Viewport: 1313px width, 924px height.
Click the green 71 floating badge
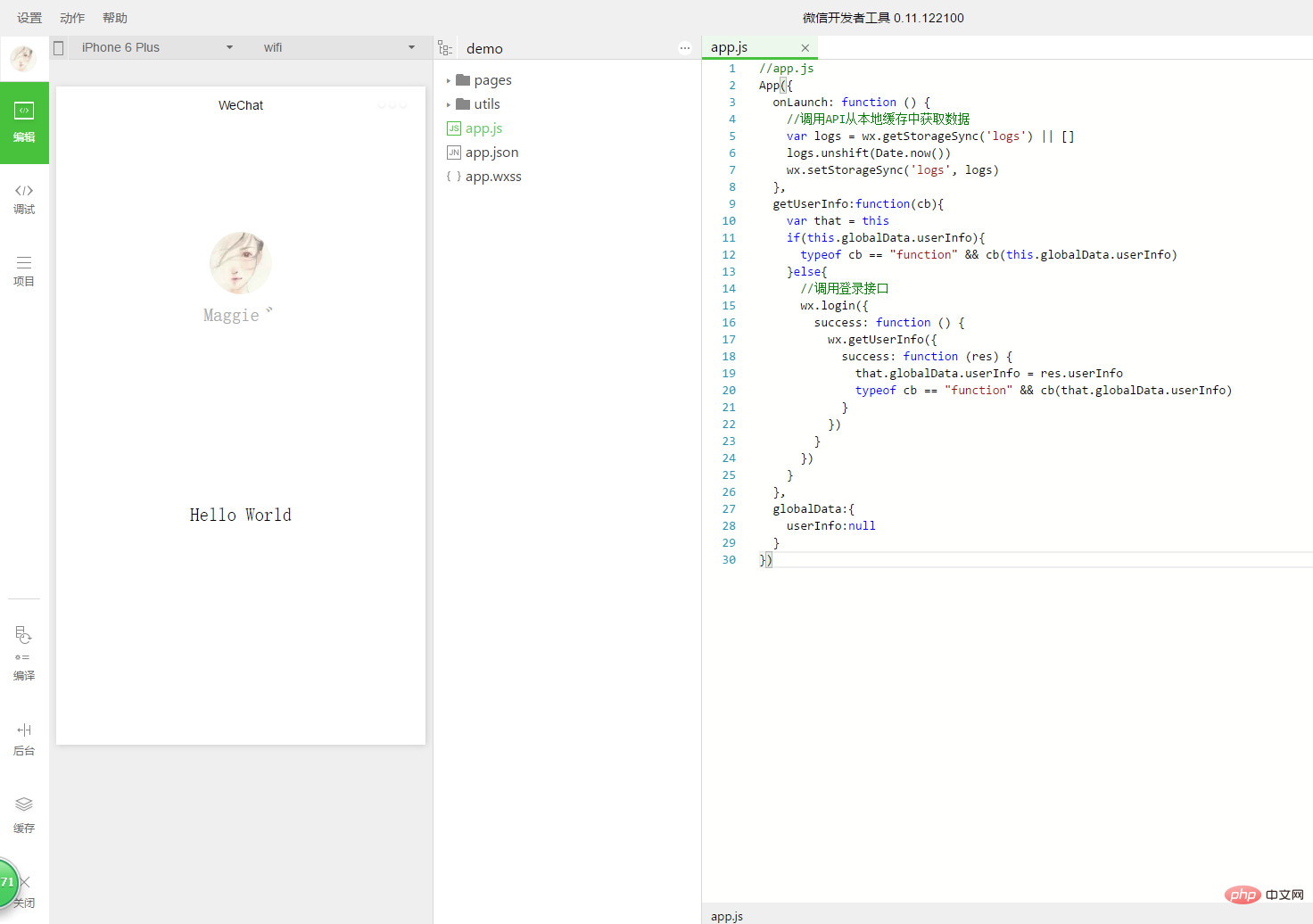[x=8, y=882]
